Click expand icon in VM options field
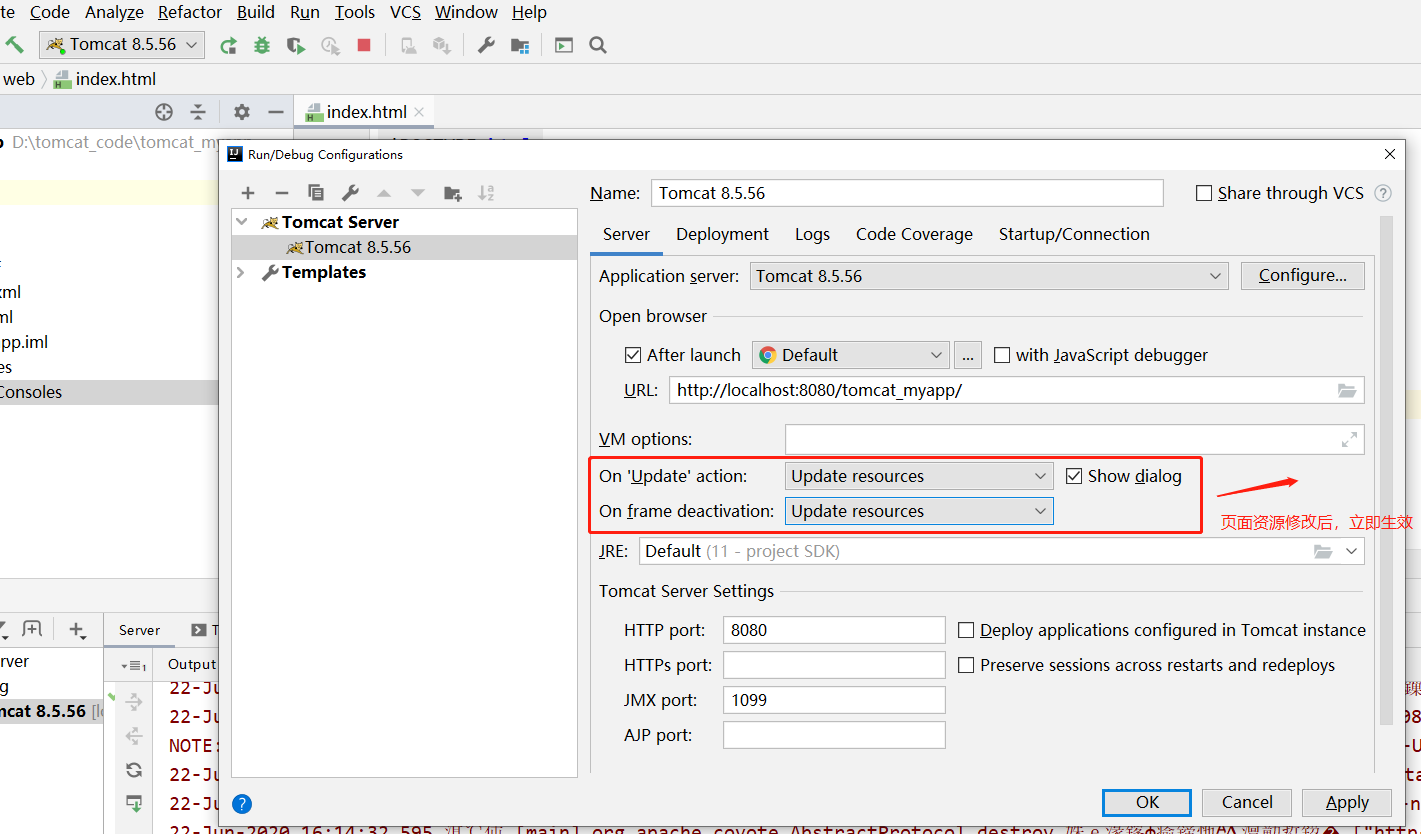 (1349, 439)
